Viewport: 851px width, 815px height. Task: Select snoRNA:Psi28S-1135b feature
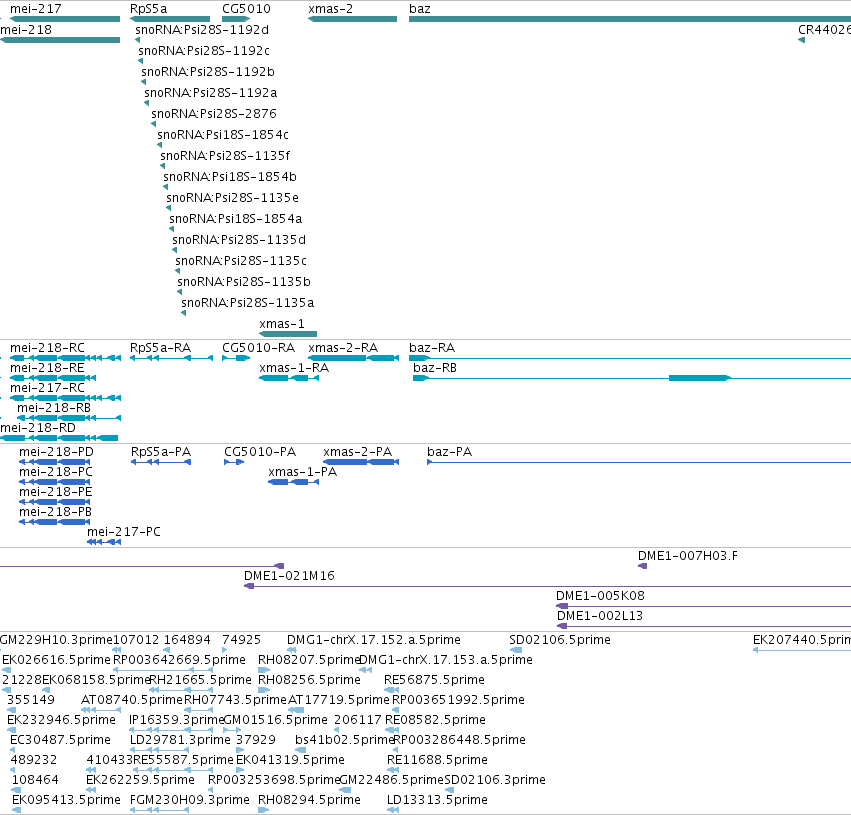180,292
